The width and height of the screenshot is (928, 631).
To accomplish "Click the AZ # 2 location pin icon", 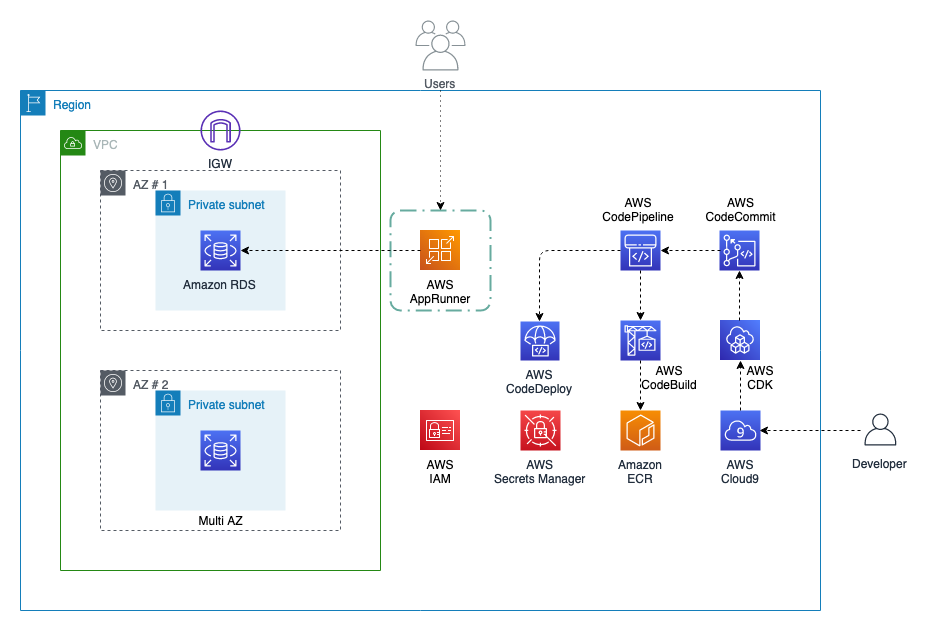I will click(x=112, y=383).
